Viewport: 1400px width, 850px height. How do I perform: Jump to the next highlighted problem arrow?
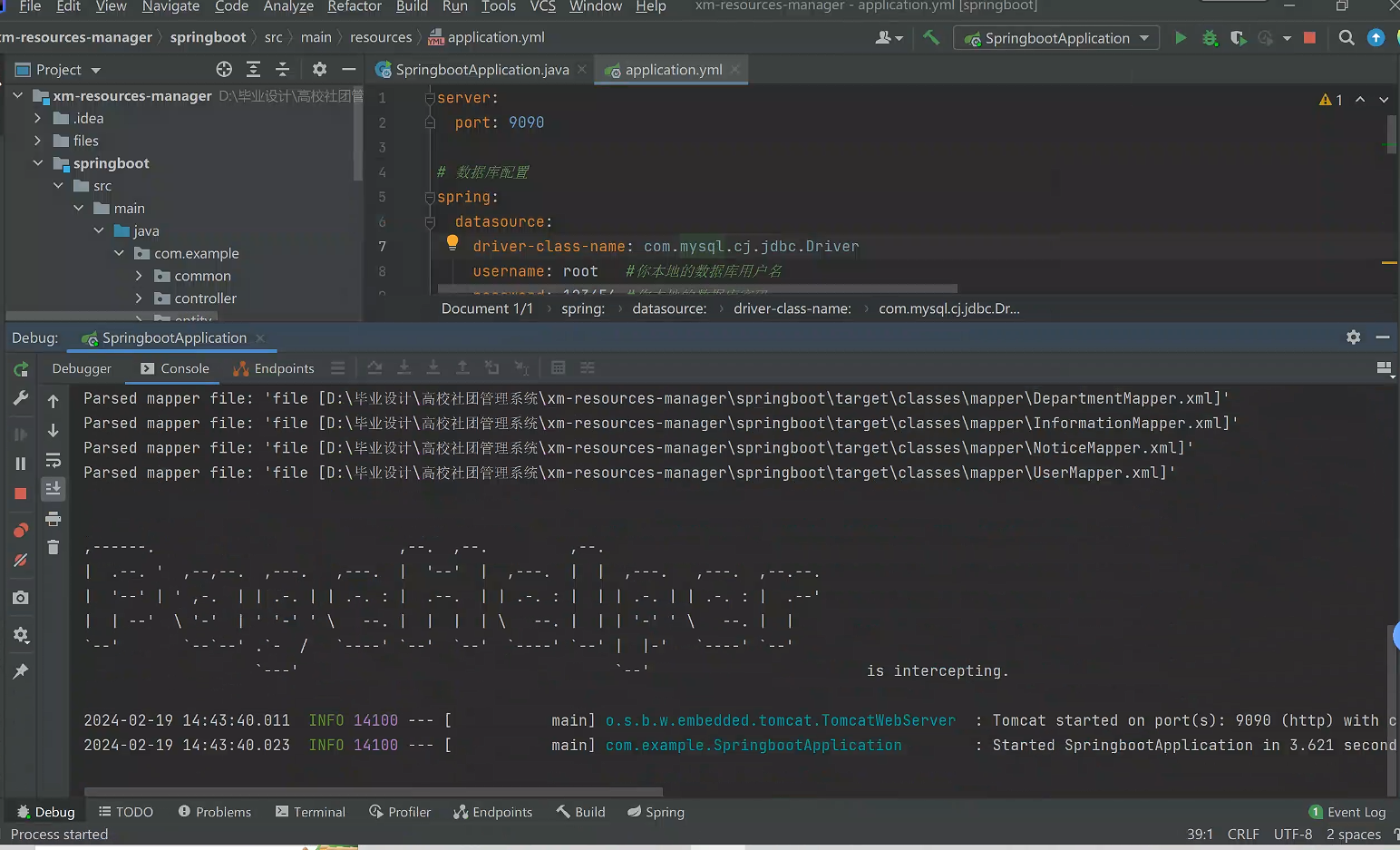[x=1384, y=100]
